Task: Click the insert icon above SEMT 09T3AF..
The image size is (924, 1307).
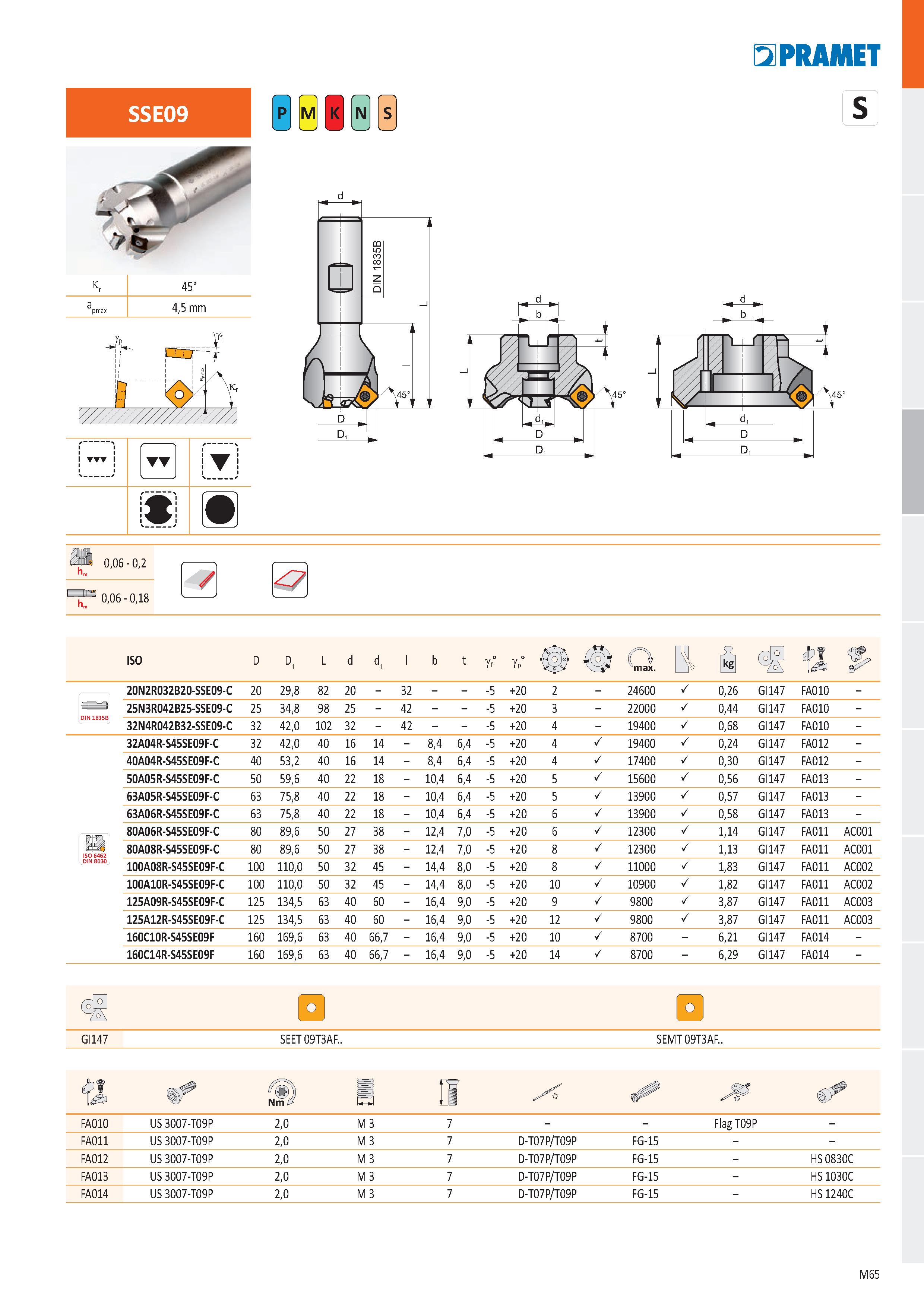Action: [x=689, y=1008]
